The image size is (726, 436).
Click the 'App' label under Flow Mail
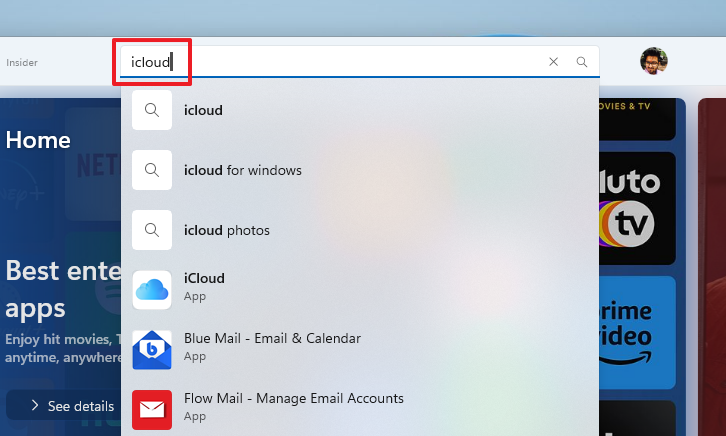coord(194,417)
